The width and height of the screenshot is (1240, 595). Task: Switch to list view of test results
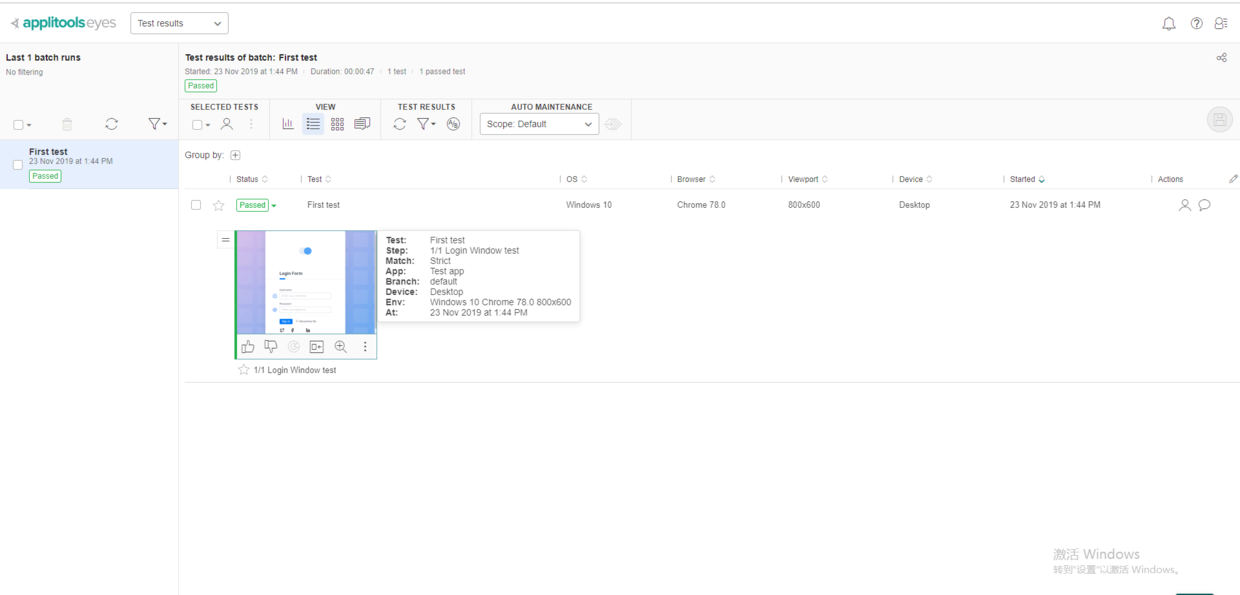point(313,124)
